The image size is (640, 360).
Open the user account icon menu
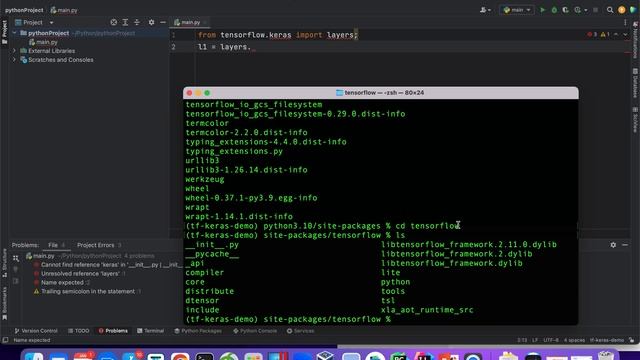click(485, 10)
